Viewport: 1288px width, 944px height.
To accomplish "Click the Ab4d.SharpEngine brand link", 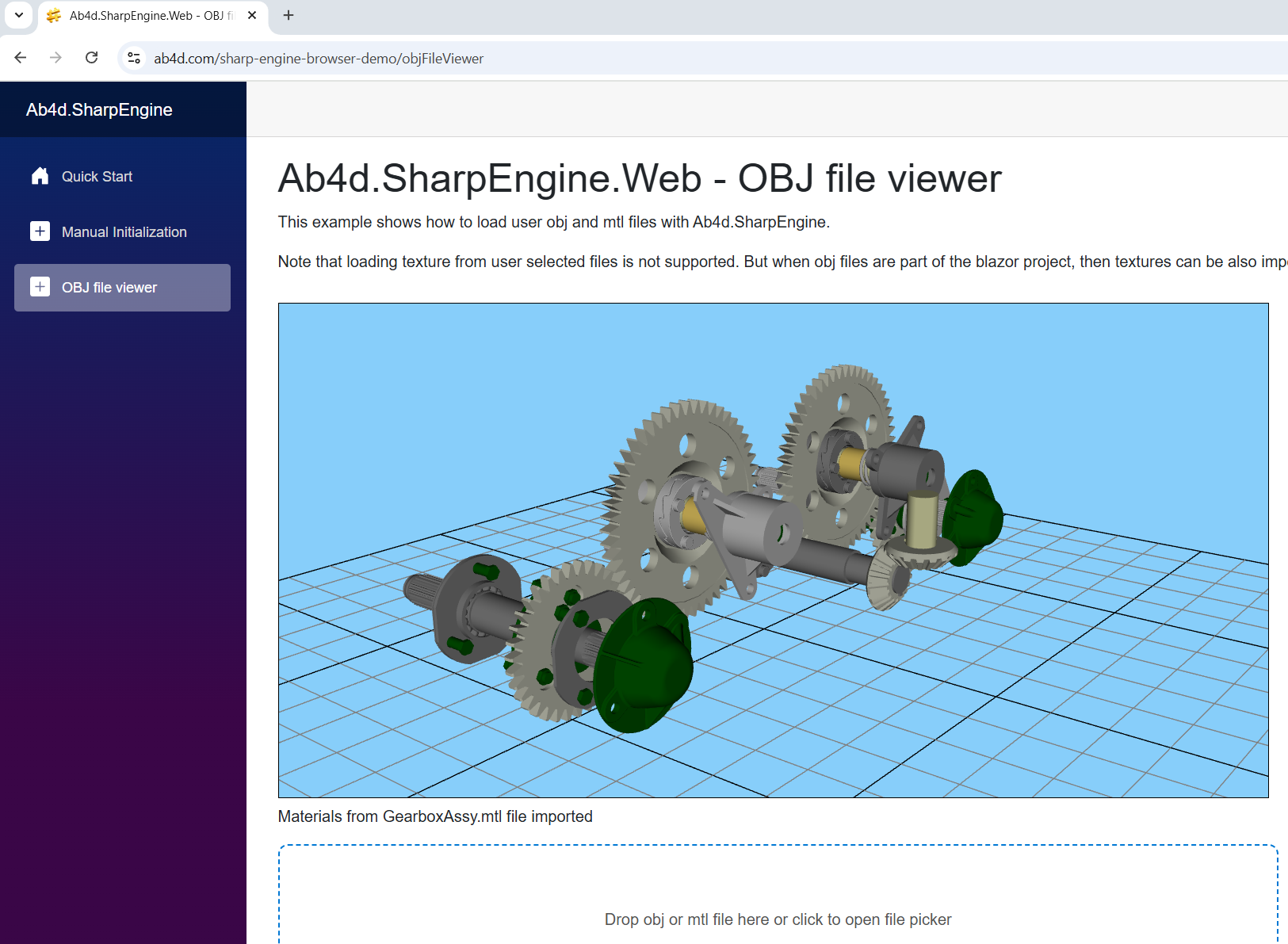I will (99, 110).
